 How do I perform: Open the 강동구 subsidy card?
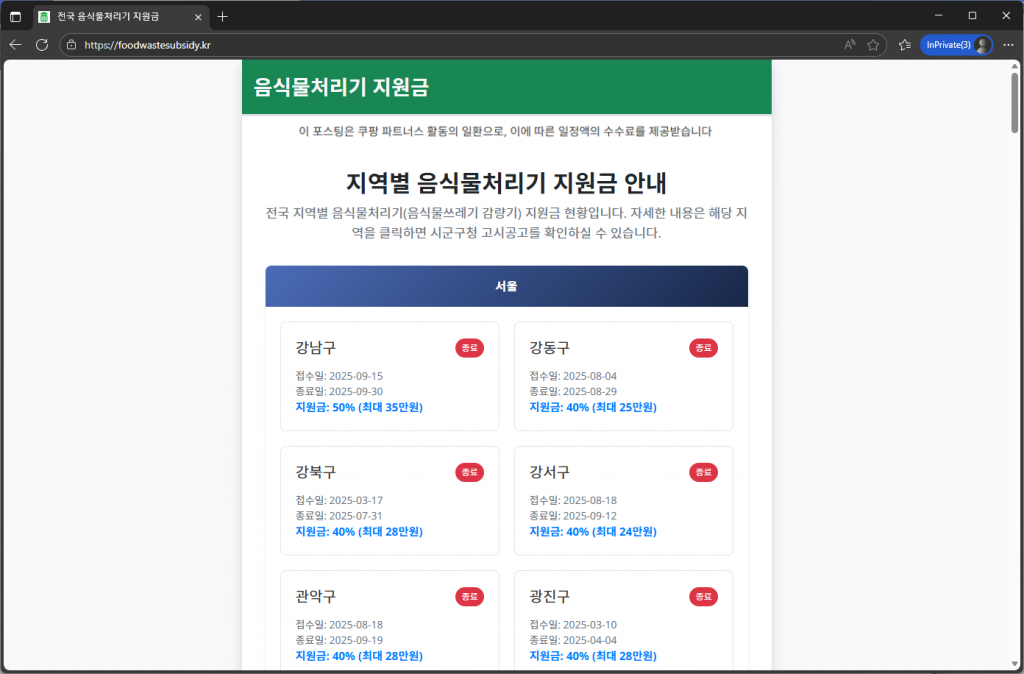click(x=623, y=377)
